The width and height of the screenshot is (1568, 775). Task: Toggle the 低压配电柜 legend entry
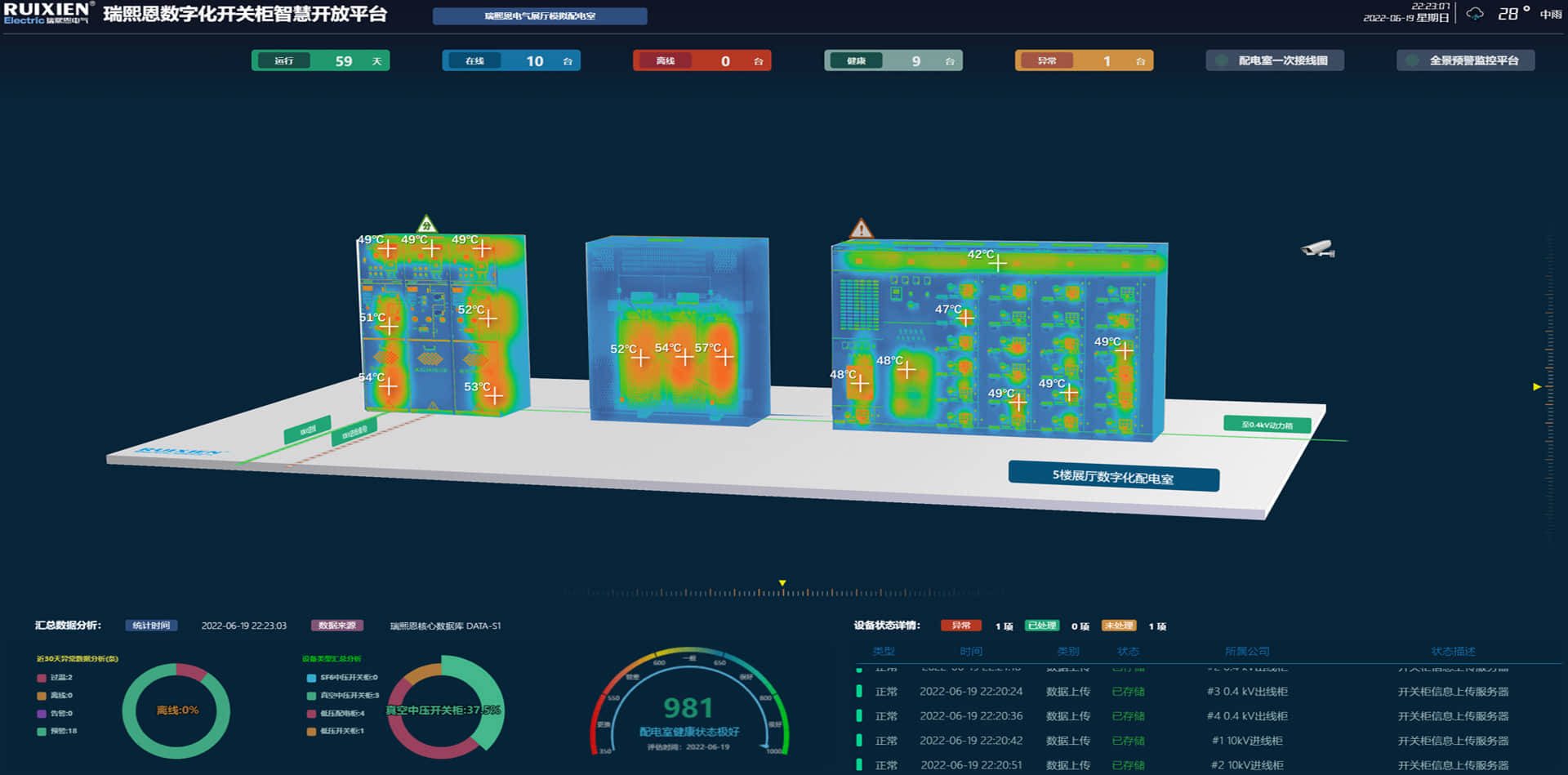coord(336,714)
